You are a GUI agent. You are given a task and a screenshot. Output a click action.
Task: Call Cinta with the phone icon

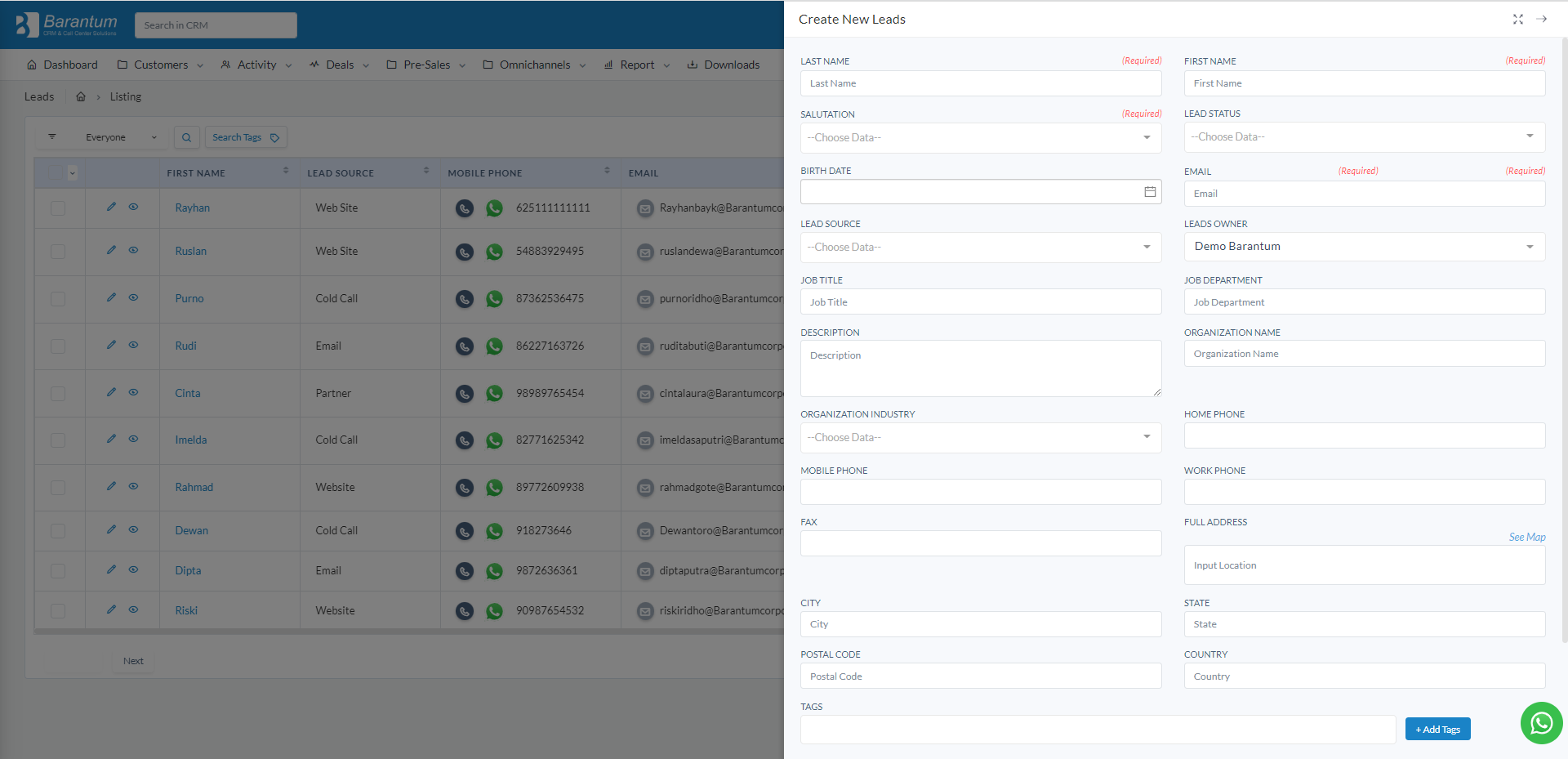[465, 394]
